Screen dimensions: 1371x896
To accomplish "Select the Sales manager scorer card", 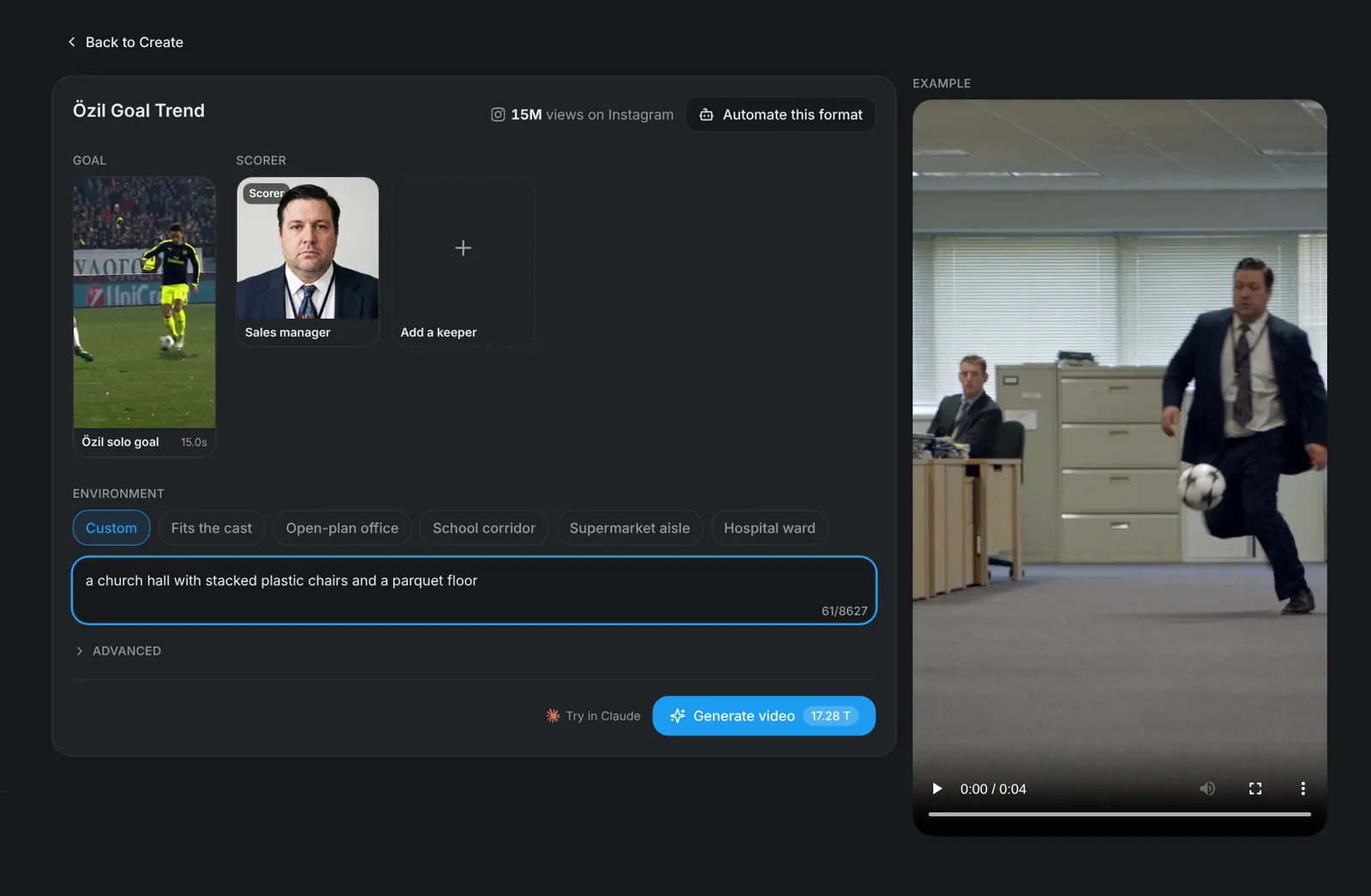I will (x=308, y=261).
